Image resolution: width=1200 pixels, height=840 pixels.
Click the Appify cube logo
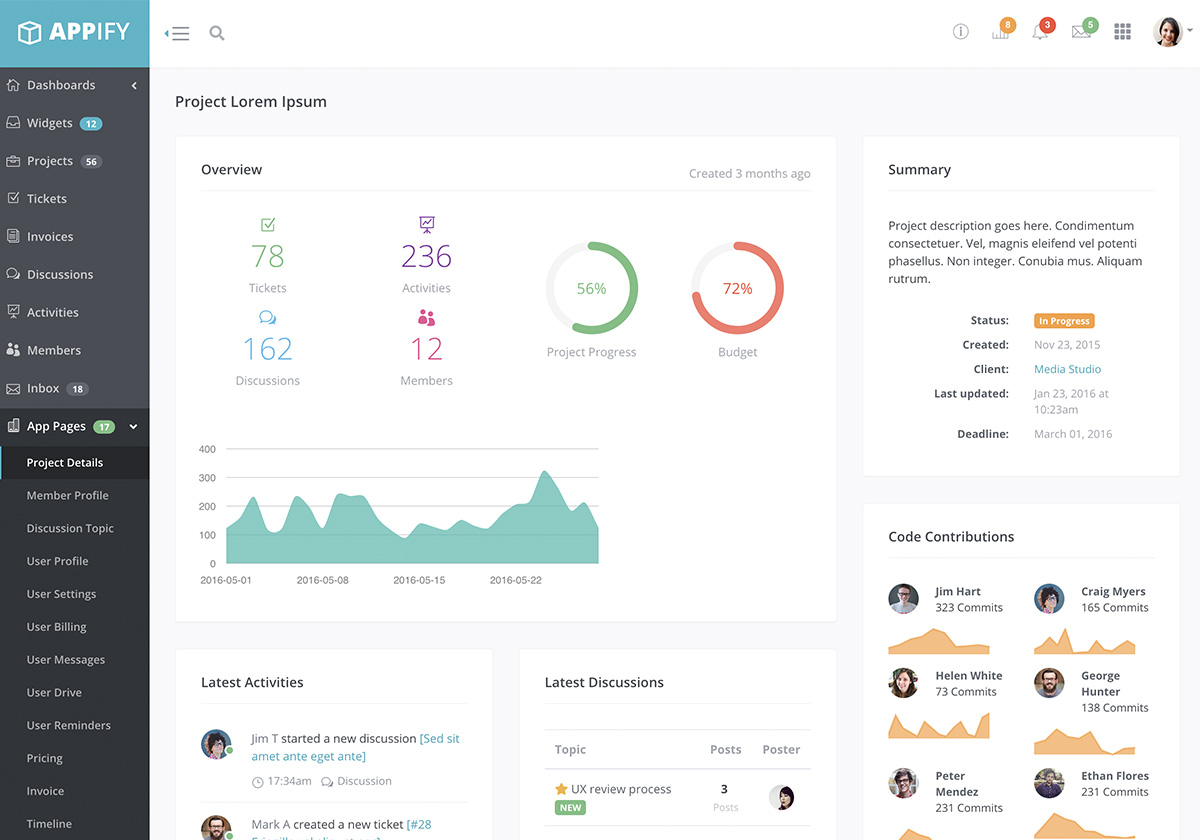click(30, 32)
